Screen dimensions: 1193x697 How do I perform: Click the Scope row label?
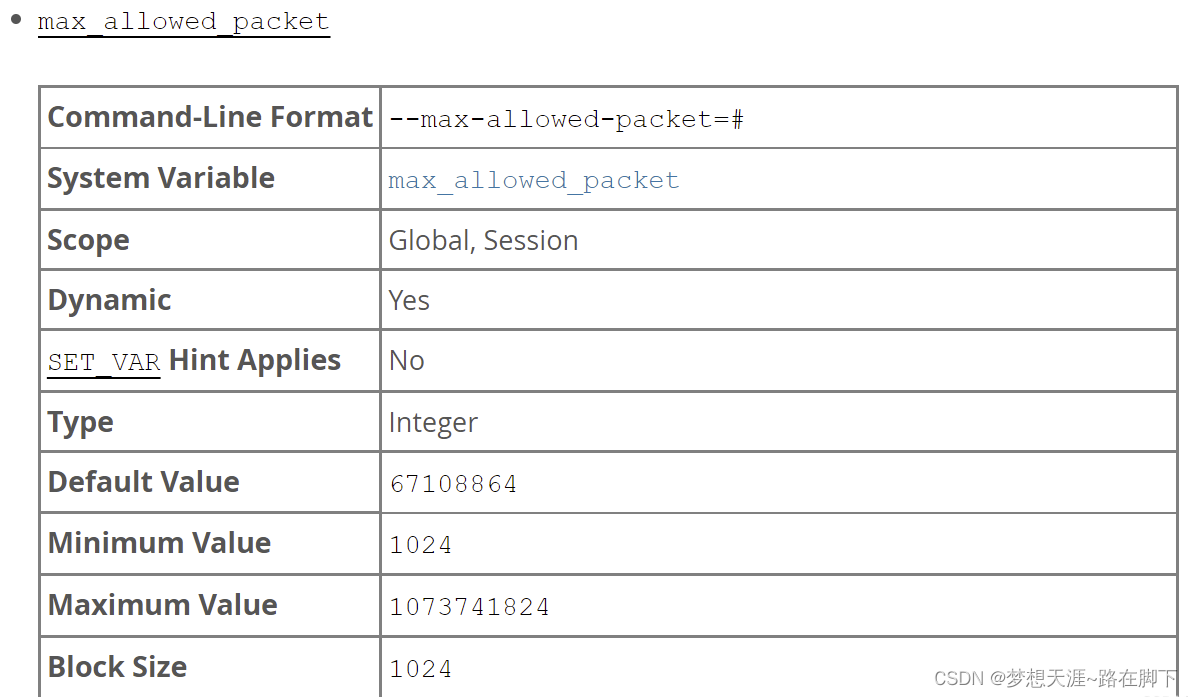click(x=88, y=240)
